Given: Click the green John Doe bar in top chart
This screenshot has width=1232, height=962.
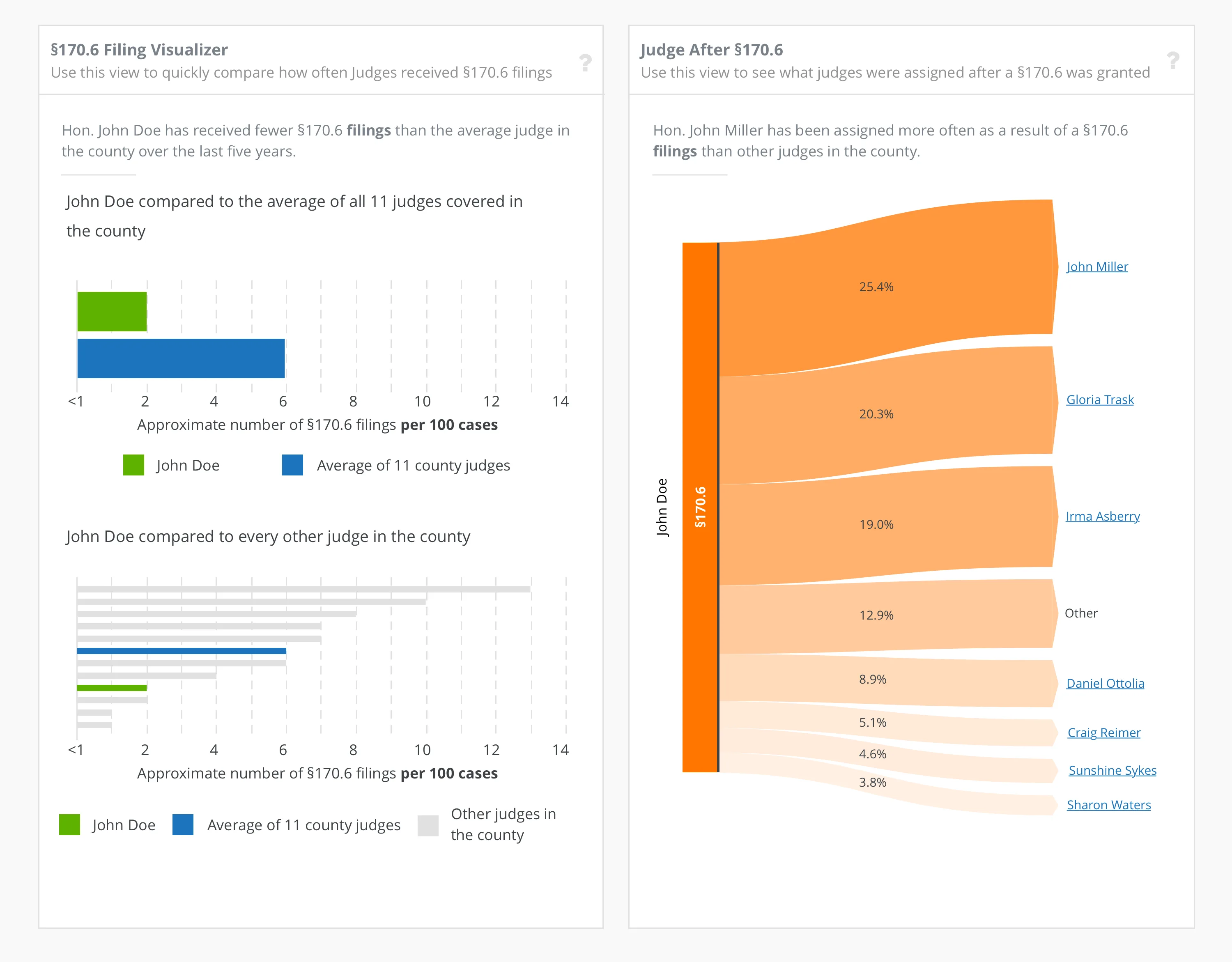Looking at the screenshot, I should coord(112,311).
